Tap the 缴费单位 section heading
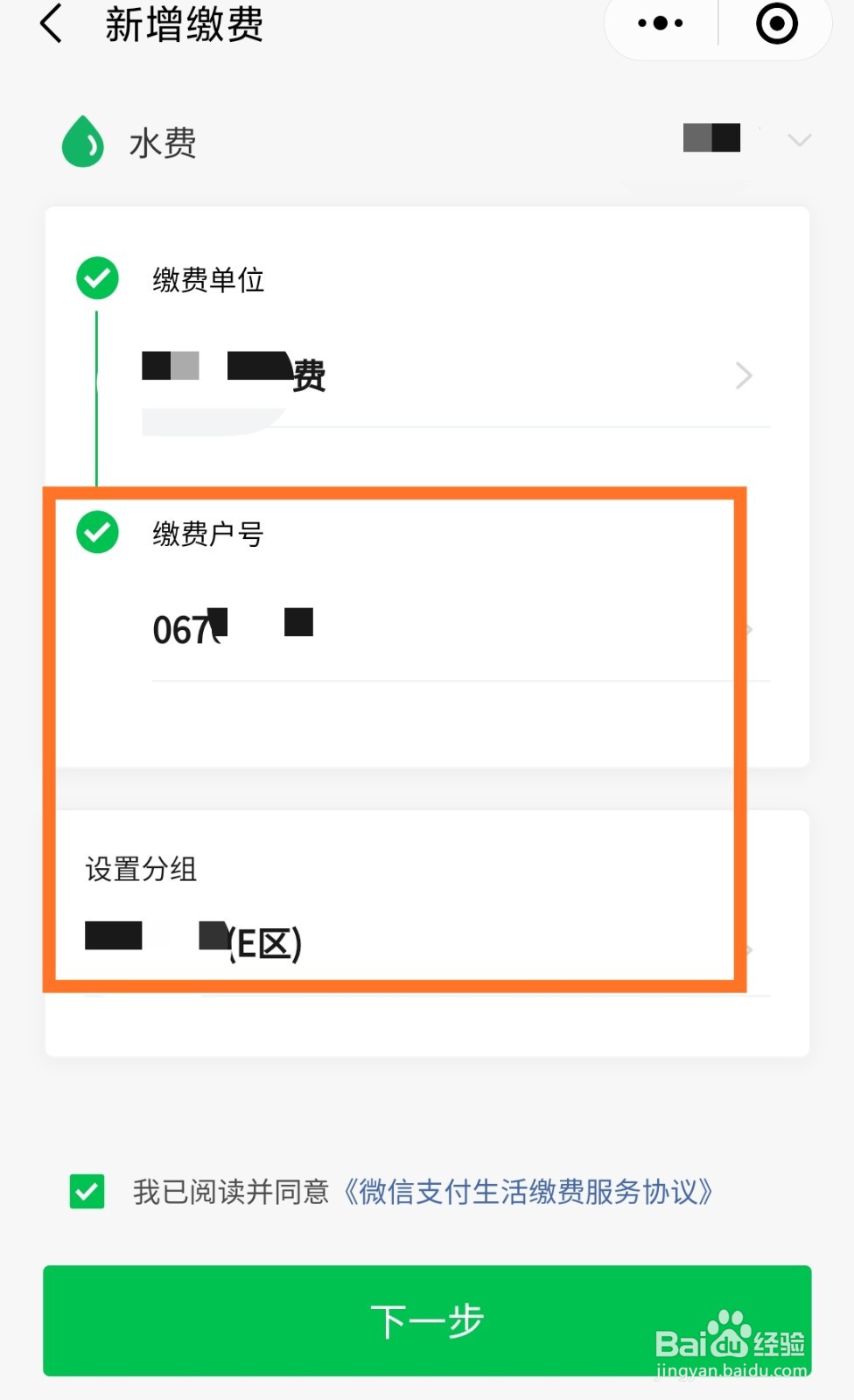The width and height of the screenshot is (854, 1400). click(208, 280)
